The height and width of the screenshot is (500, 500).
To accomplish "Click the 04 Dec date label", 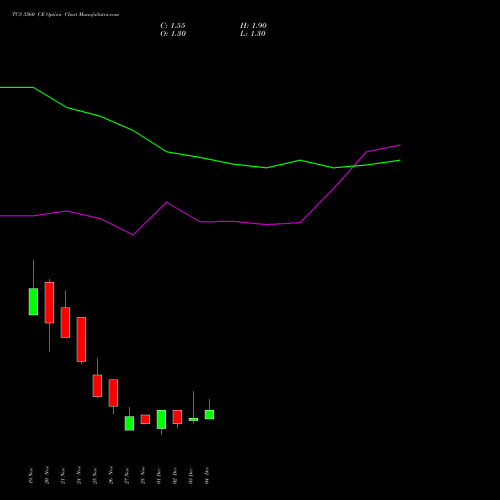I will (207, 476).
